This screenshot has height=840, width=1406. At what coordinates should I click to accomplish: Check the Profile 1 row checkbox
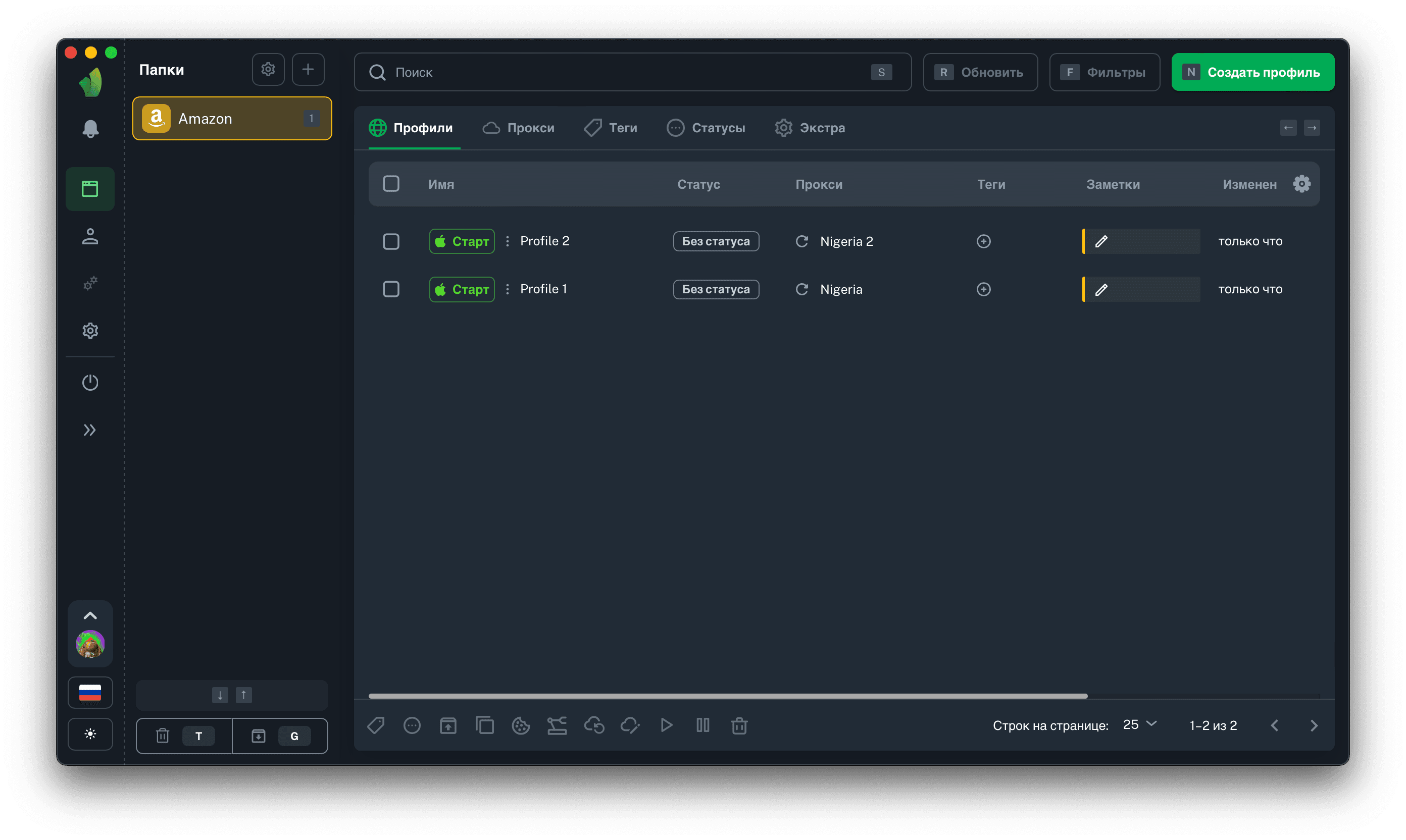tap(391, 289)
